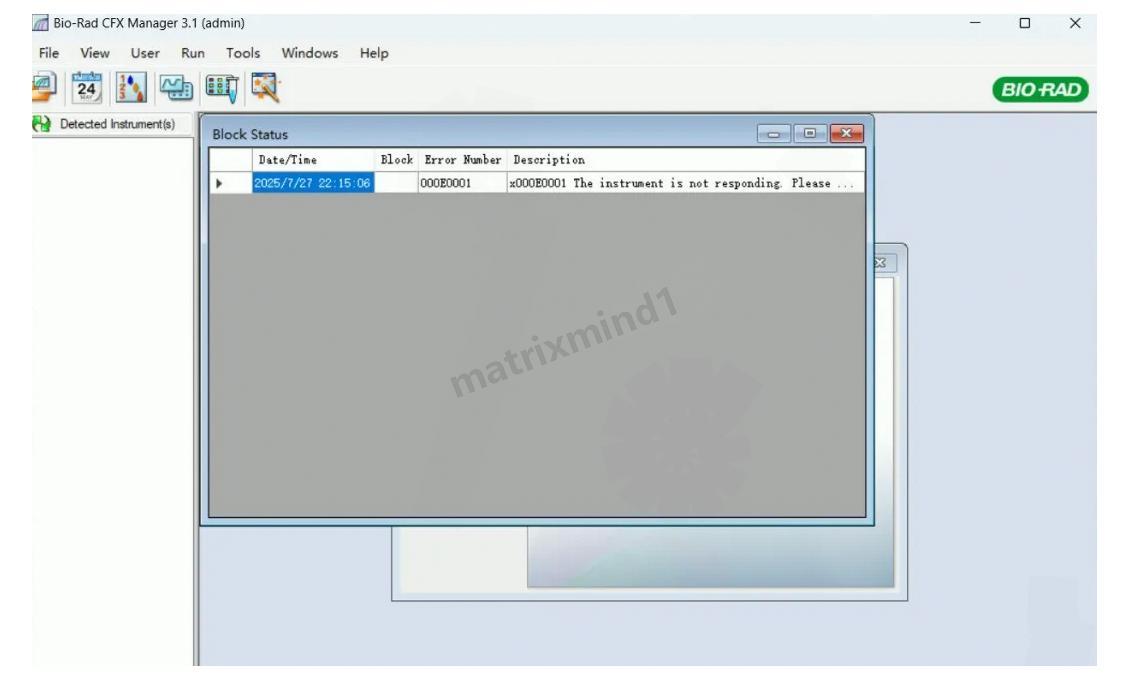The image size is (1129, 681).
Task: Close the Block Status window
Action: 847,134
